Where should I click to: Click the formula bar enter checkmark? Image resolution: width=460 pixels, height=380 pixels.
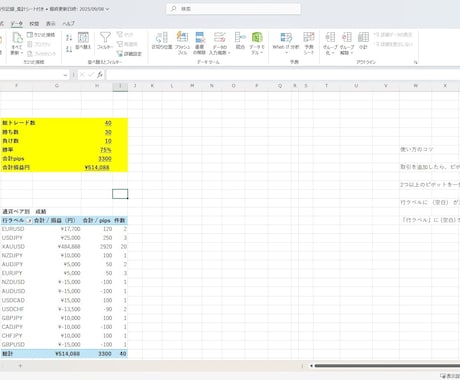91,75
